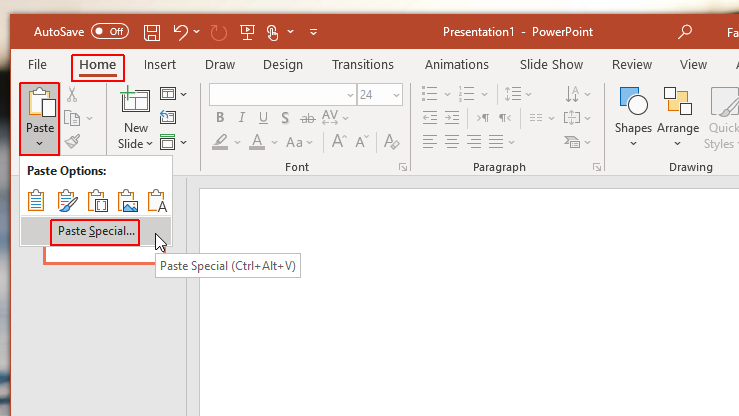Toggle Underline formatting
The width and height of the screenshot is (739, 416).
tap(263, 118)
